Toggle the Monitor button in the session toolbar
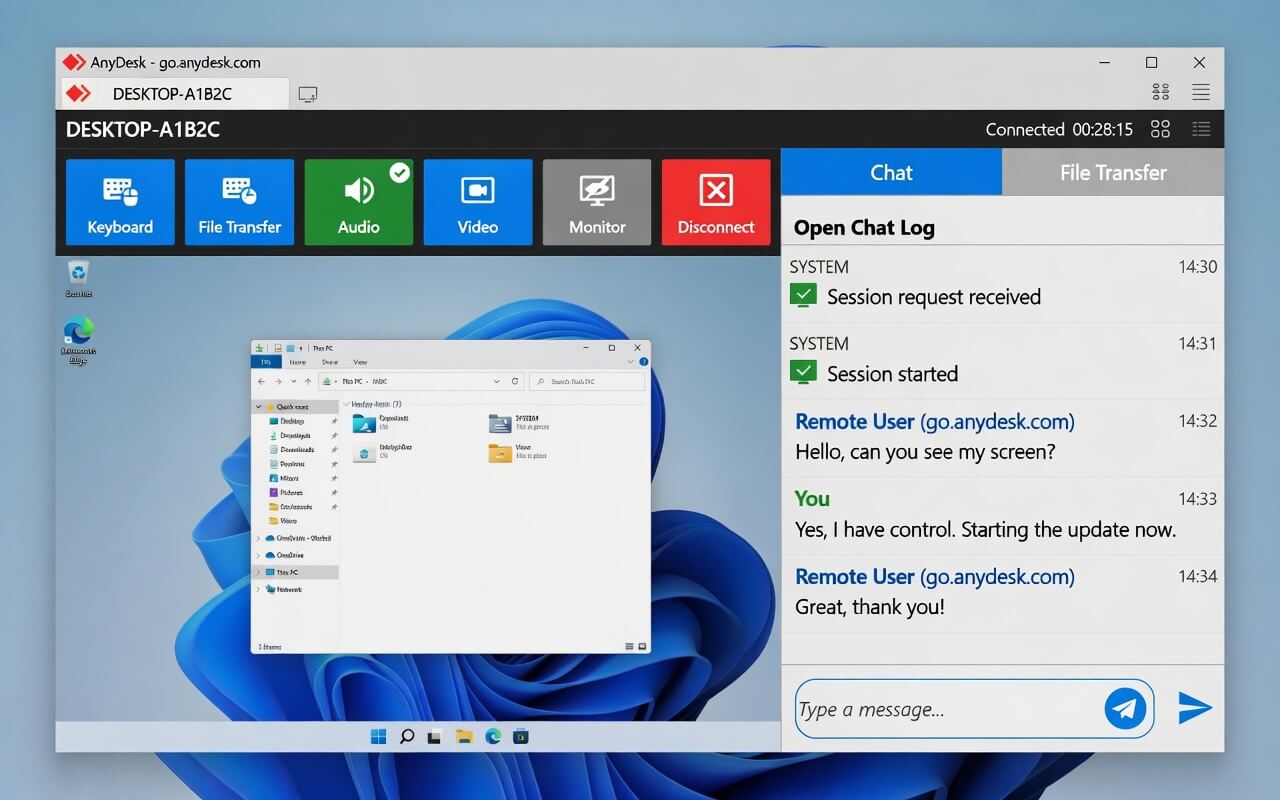The height and width of the screenshot is (800, 1280). click(597, 202)
